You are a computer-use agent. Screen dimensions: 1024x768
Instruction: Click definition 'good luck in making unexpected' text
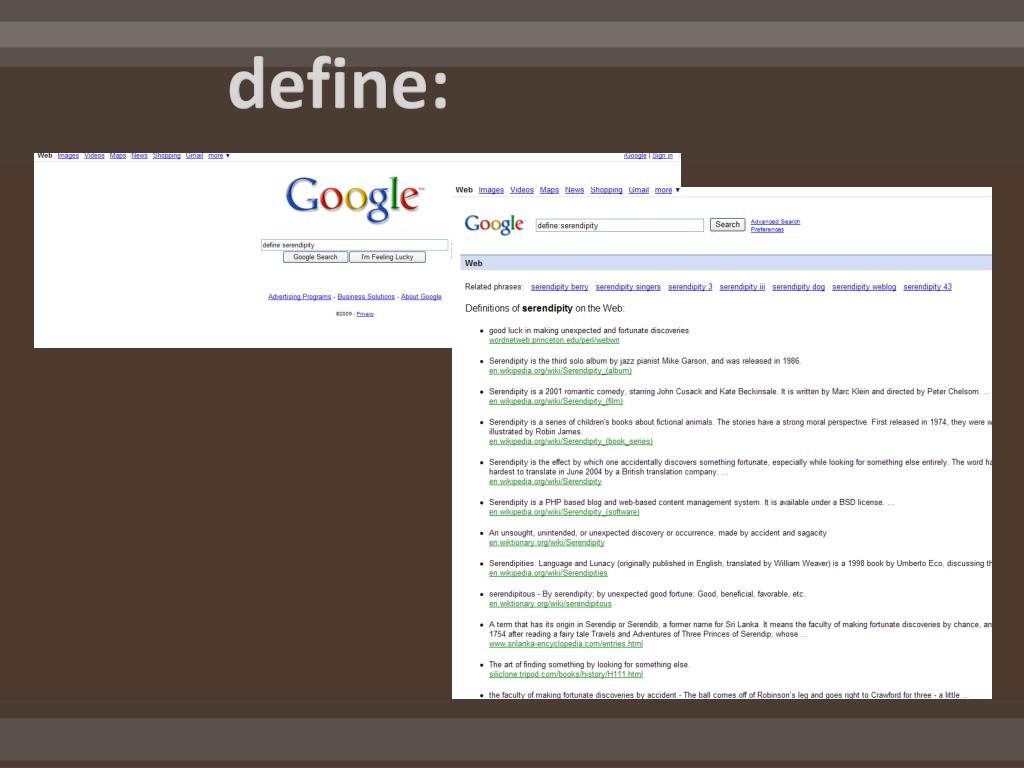click(x=589, y=330)
